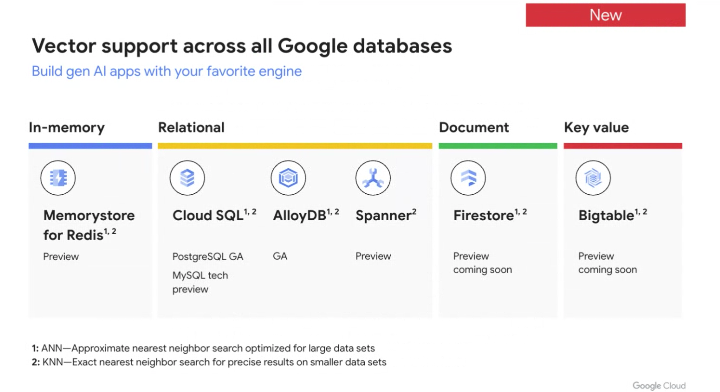720x392 pixels.
Task: Select the Key value category heading
Action: (596, 127)
